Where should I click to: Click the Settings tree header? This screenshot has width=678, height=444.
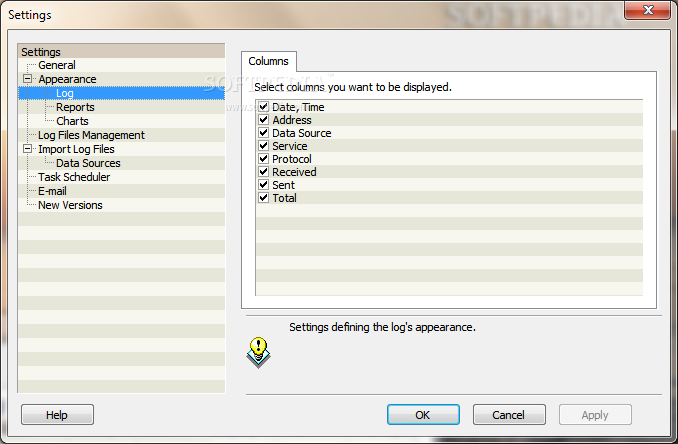coord(121,51)
